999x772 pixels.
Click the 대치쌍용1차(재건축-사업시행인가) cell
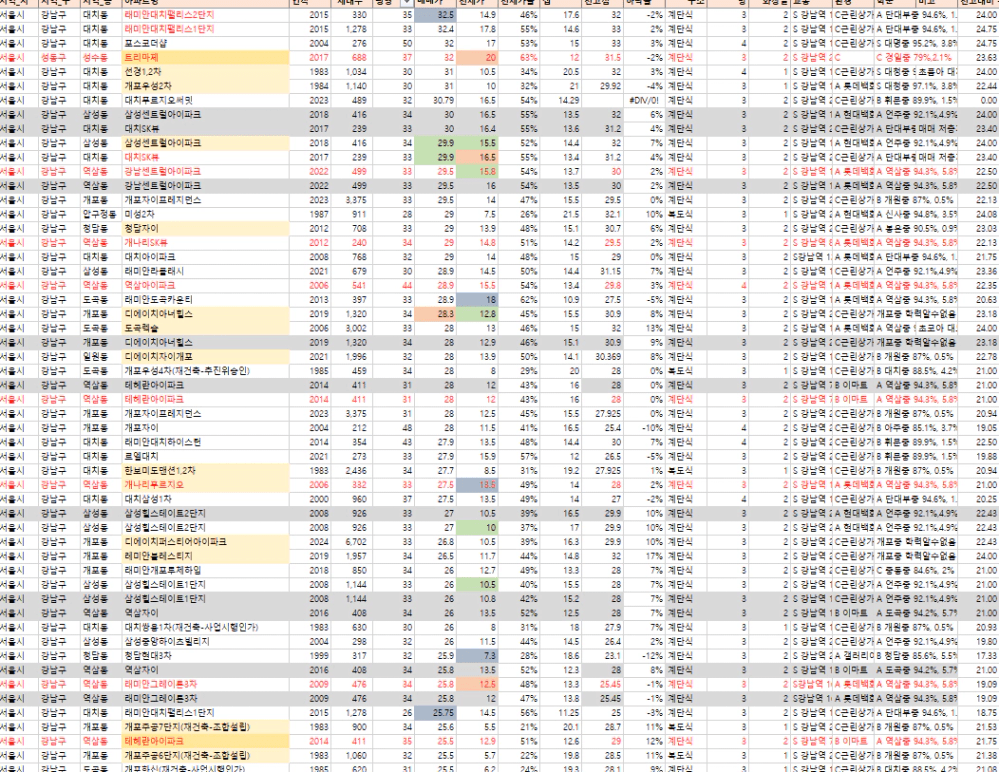click(206, 627)
